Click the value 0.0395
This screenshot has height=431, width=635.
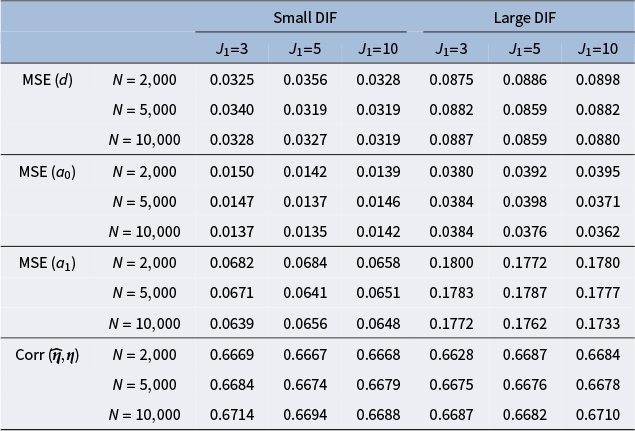(x=596, y=171)
